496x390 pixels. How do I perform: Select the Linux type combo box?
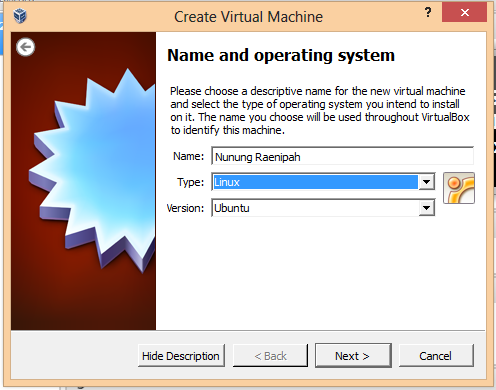click(x=323, y=182)
